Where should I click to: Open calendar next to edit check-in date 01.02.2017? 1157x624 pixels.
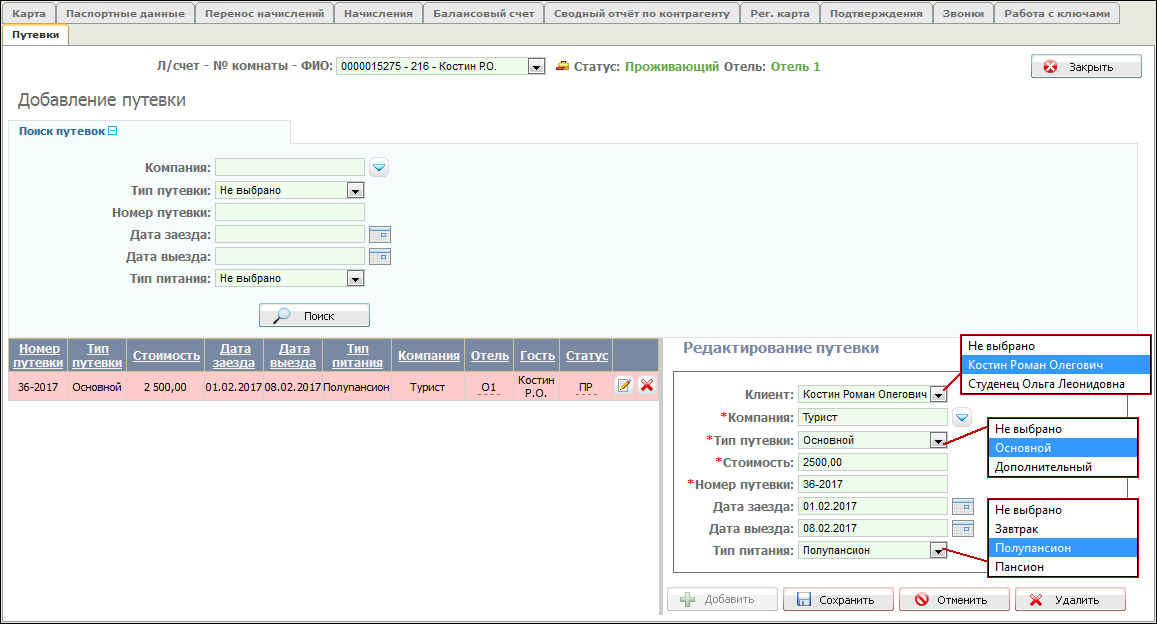point(962,506)
